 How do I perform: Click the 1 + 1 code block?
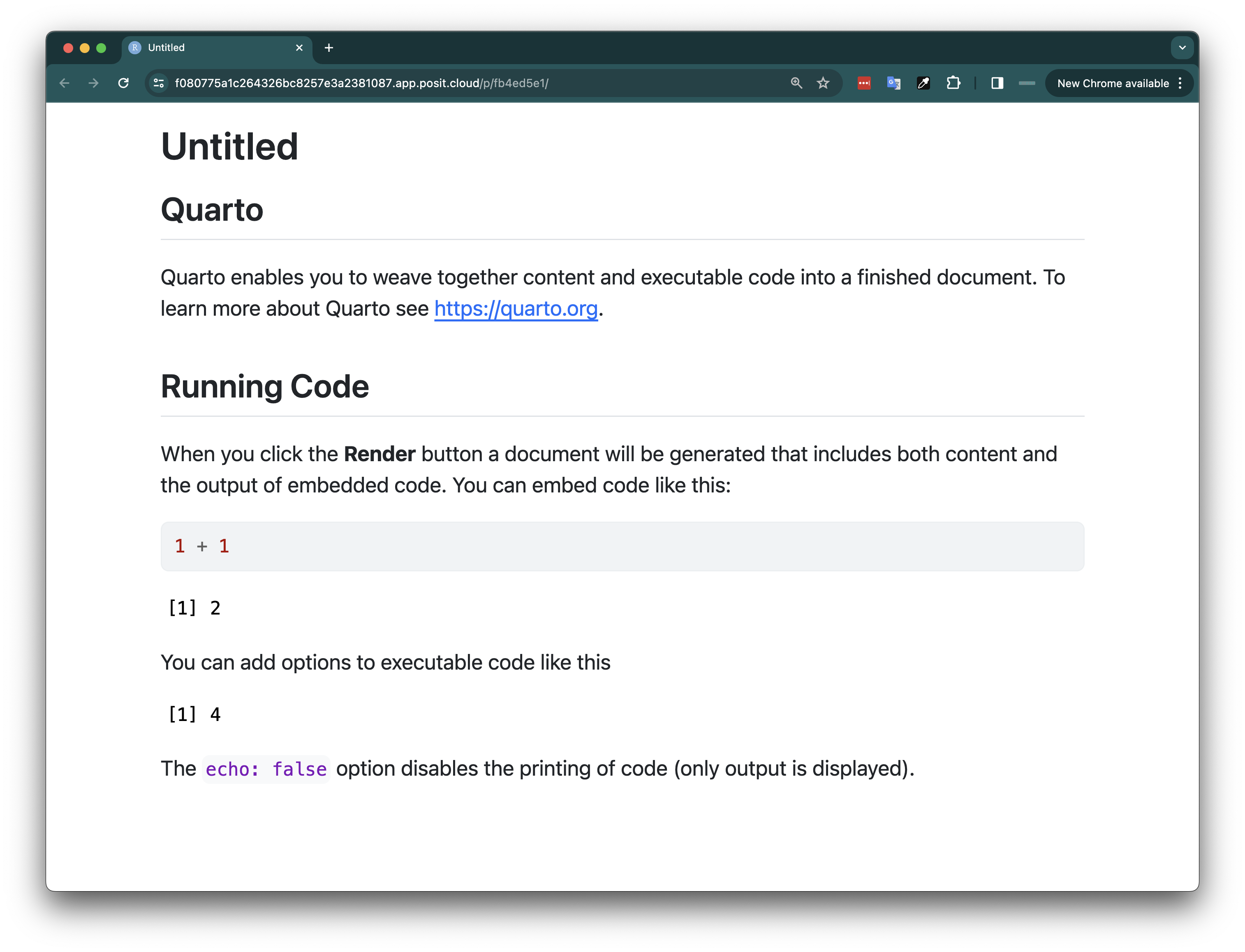point(622,546)
